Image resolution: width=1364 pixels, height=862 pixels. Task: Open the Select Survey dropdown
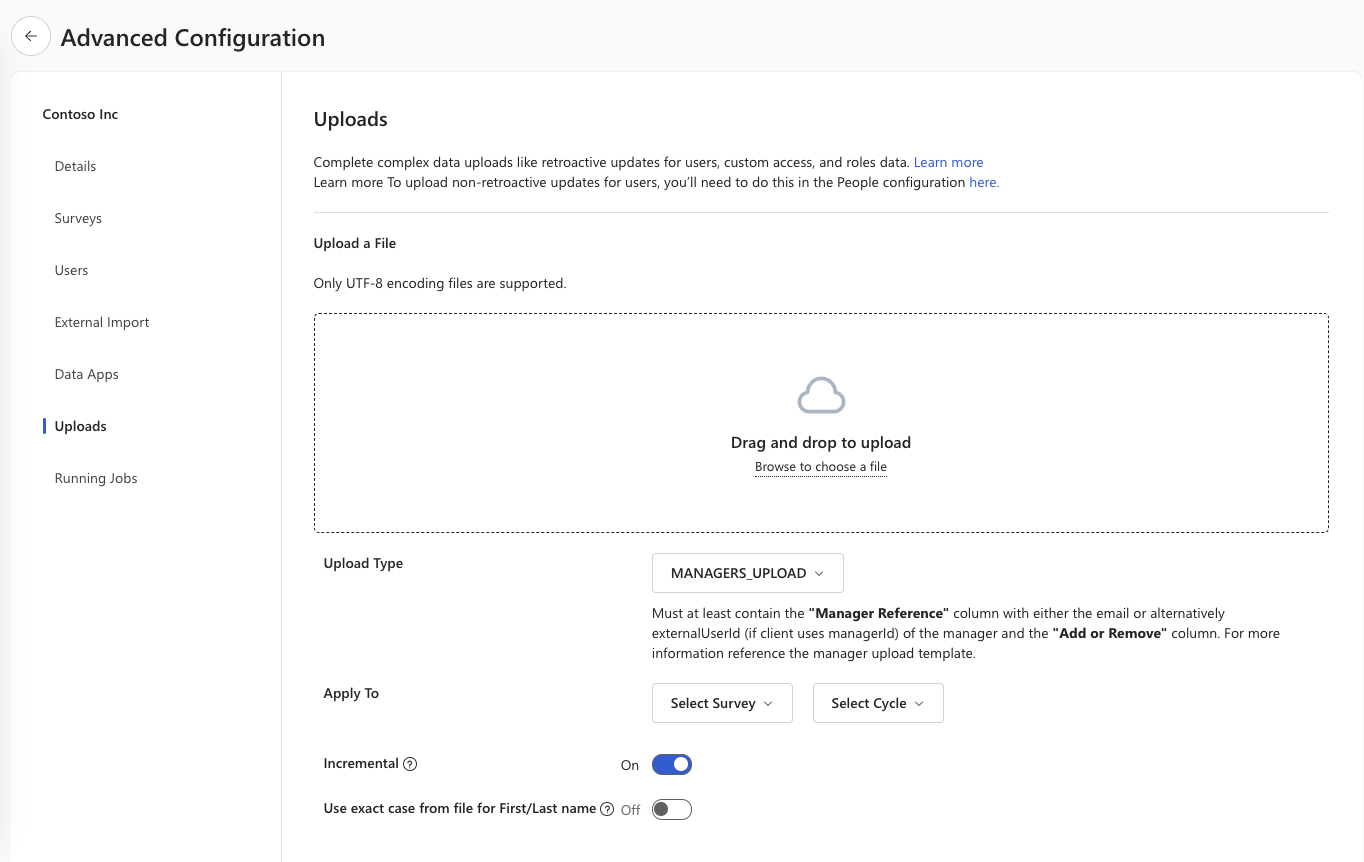click(x=722, y=703)
